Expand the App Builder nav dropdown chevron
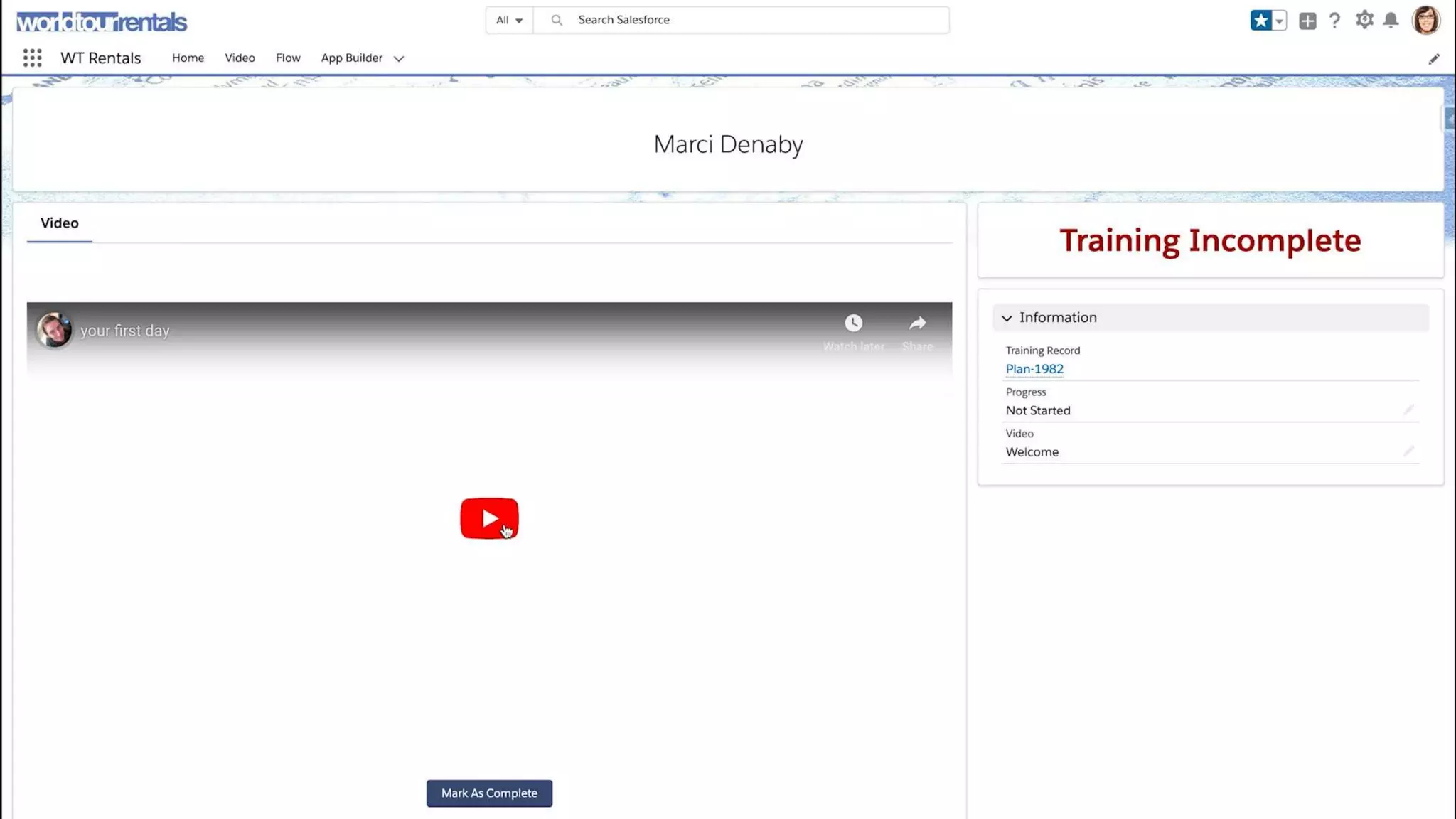 [399, 59]
